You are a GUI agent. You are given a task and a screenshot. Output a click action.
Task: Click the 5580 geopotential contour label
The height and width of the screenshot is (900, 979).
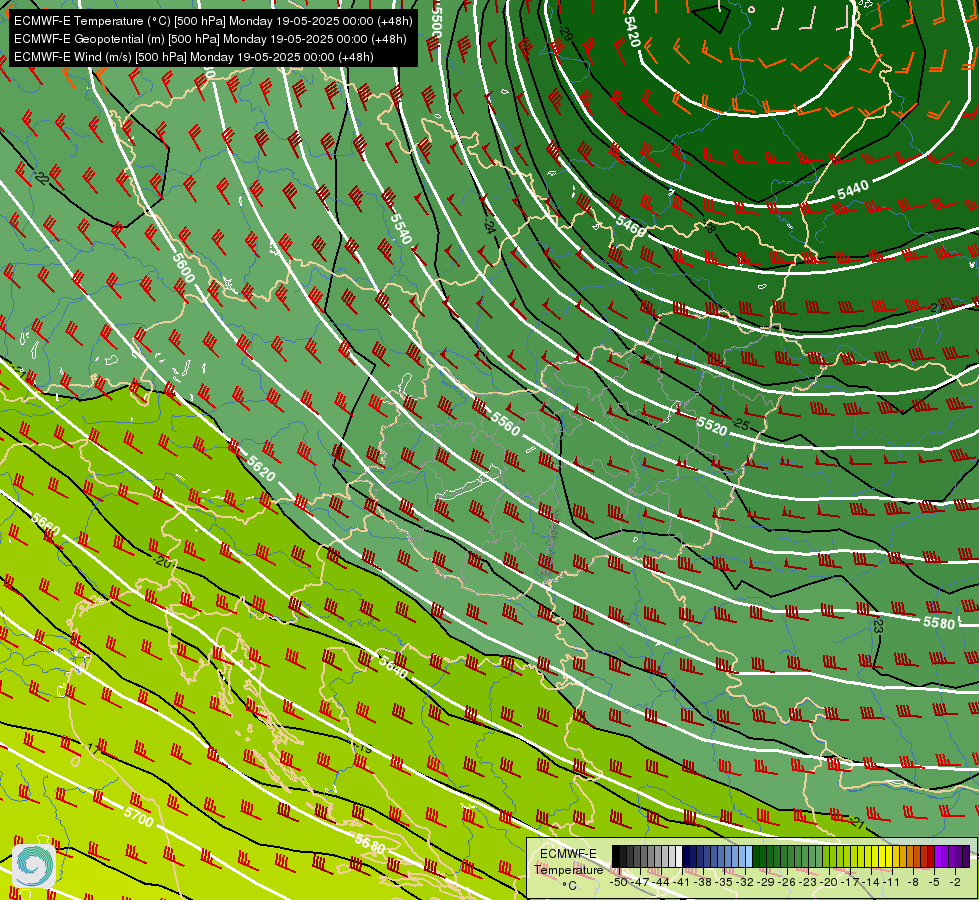939,622
